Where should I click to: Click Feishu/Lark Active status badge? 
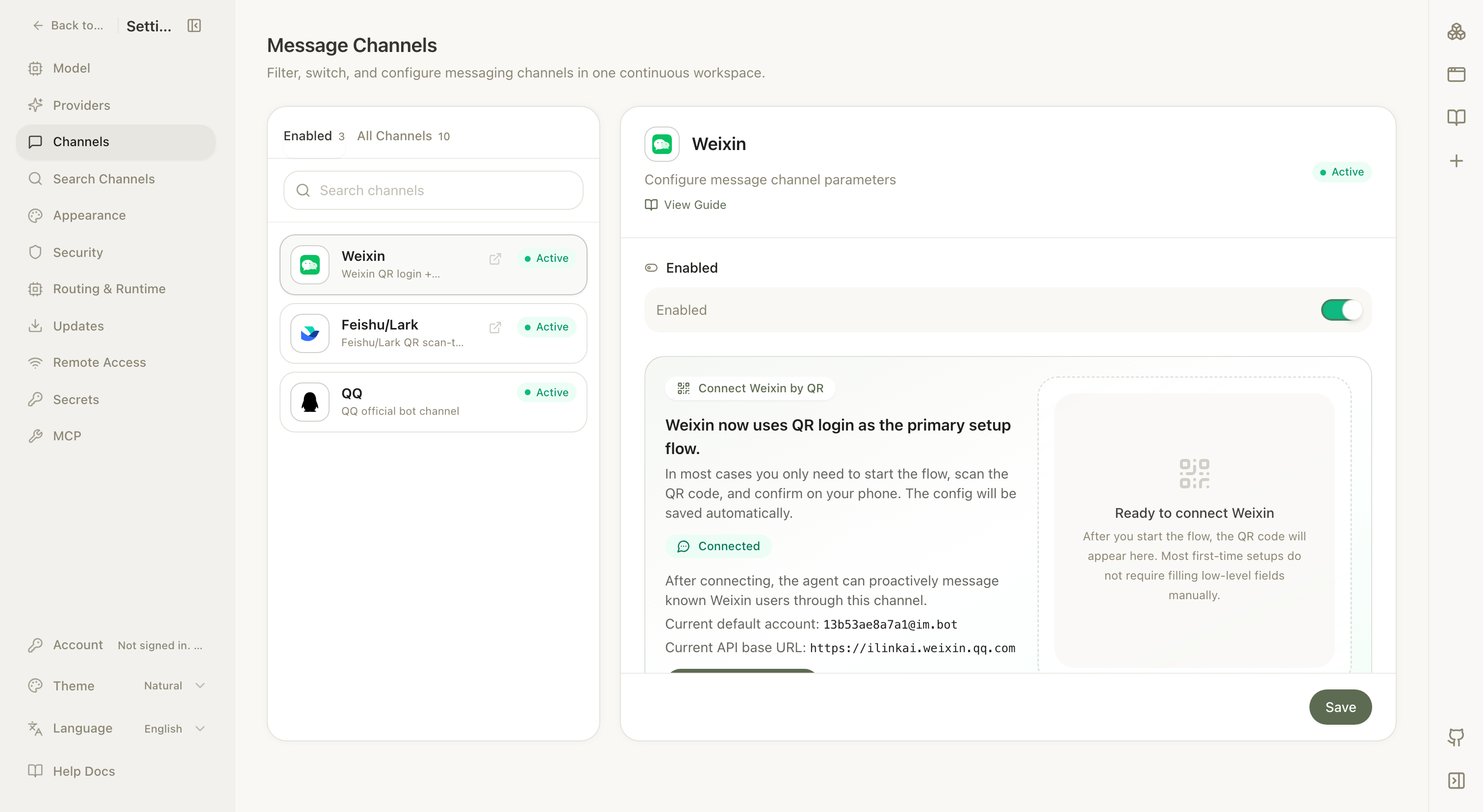coord(546,327)
